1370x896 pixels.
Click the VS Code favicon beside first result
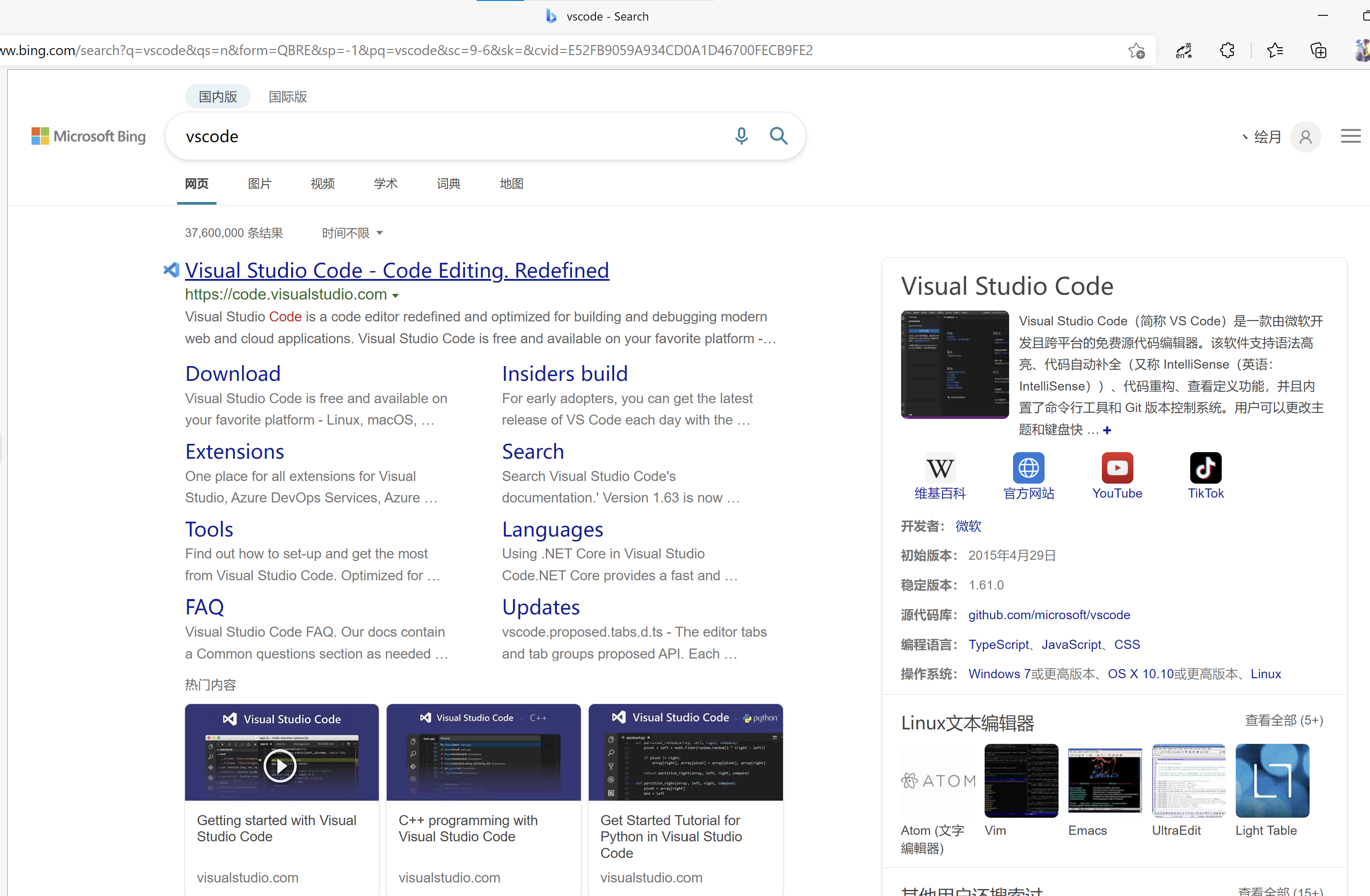[171, 269]
